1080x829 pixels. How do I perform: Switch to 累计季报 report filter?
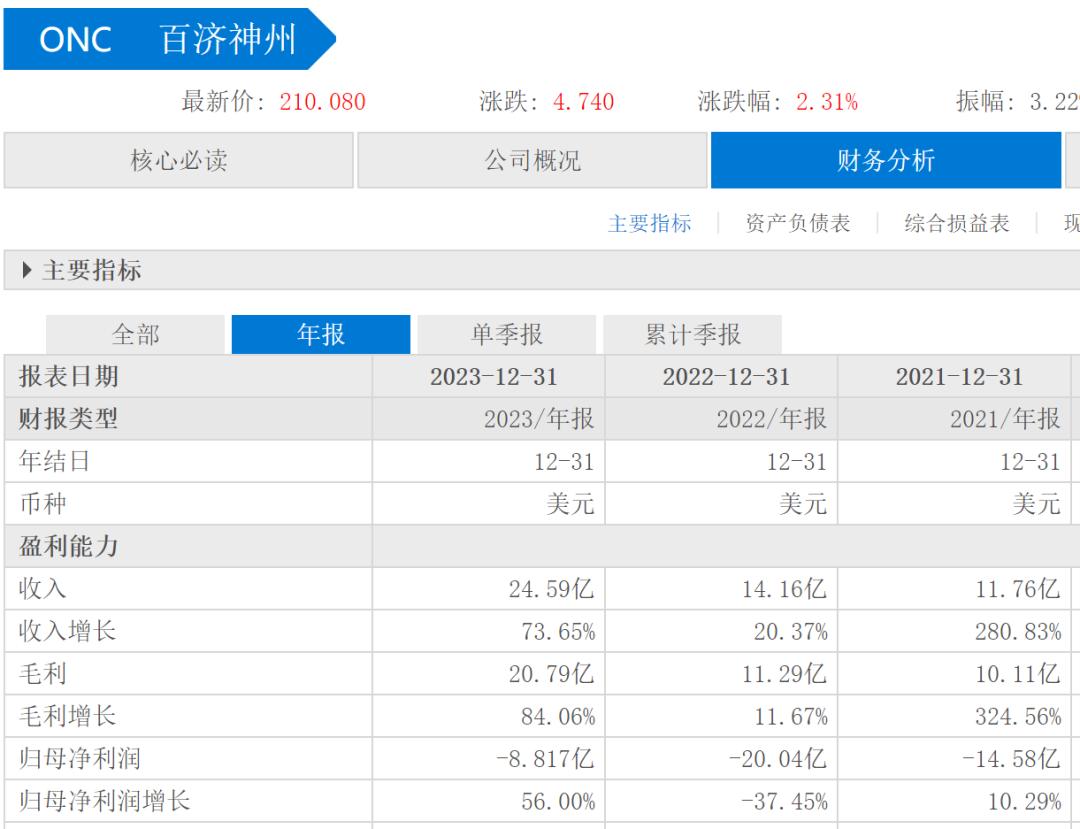pyautogui.click(x=692, y=335)
